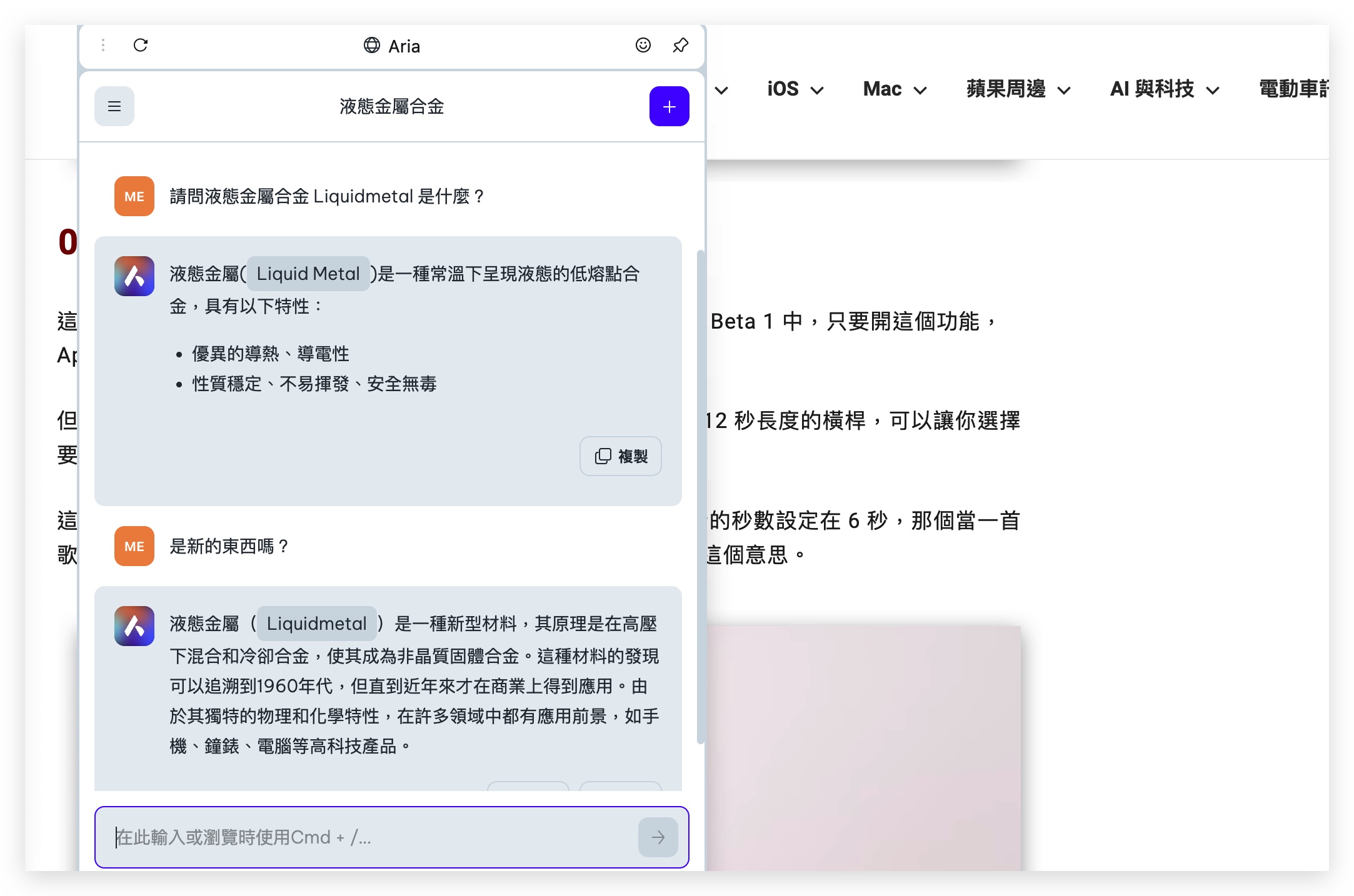Click the bullet 優異的導熱、導電性
The image size is (1354, 896).
270,354
